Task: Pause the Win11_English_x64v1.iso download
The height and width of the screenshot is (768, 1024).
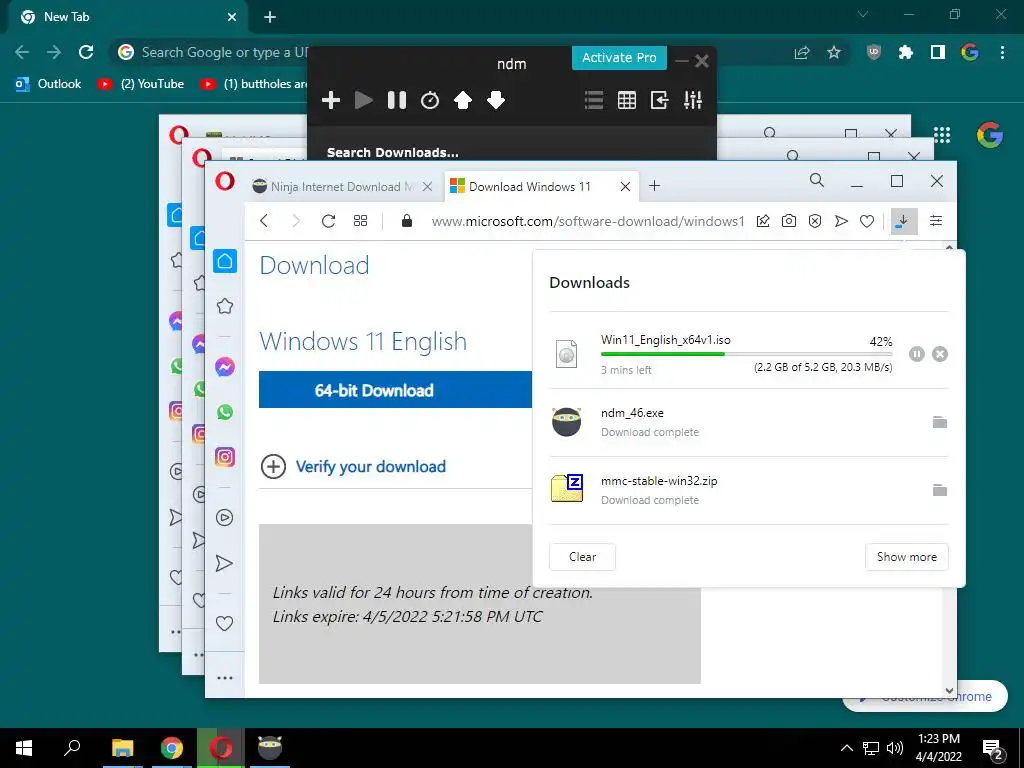Action: pos(917,354)
